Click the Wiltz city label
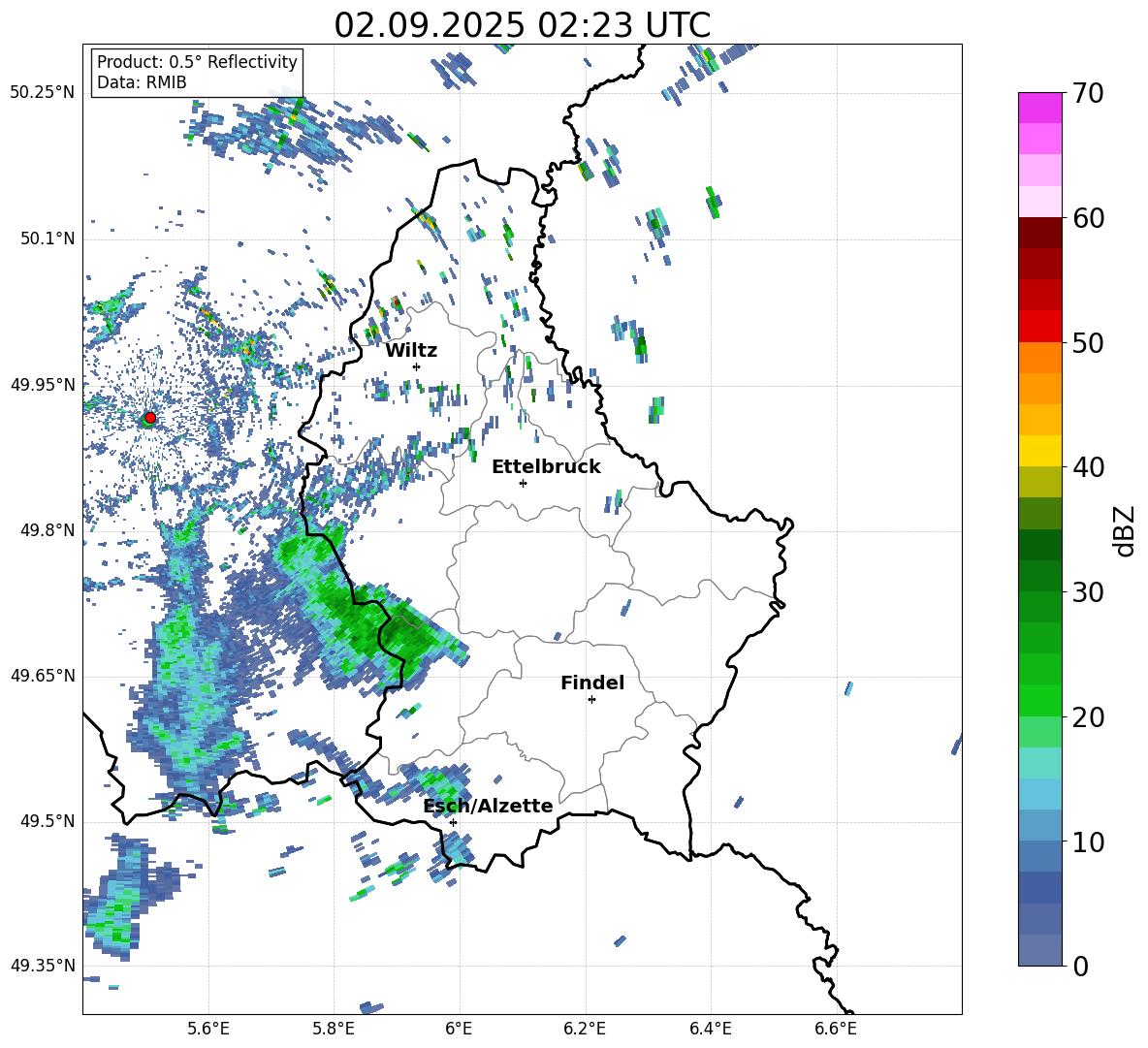This screenshot has height=1048, width=1148. pyautogui.click(x=411, y=351)
